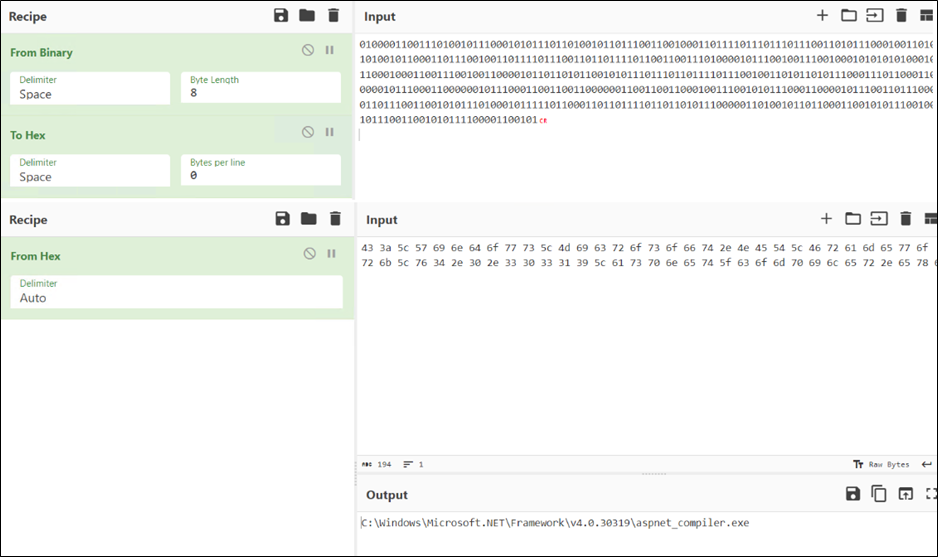Image resolution: width=938 pixels, height=557 pixels.
Task: Replace input with output using the Output icon
Action: (905, 494)
